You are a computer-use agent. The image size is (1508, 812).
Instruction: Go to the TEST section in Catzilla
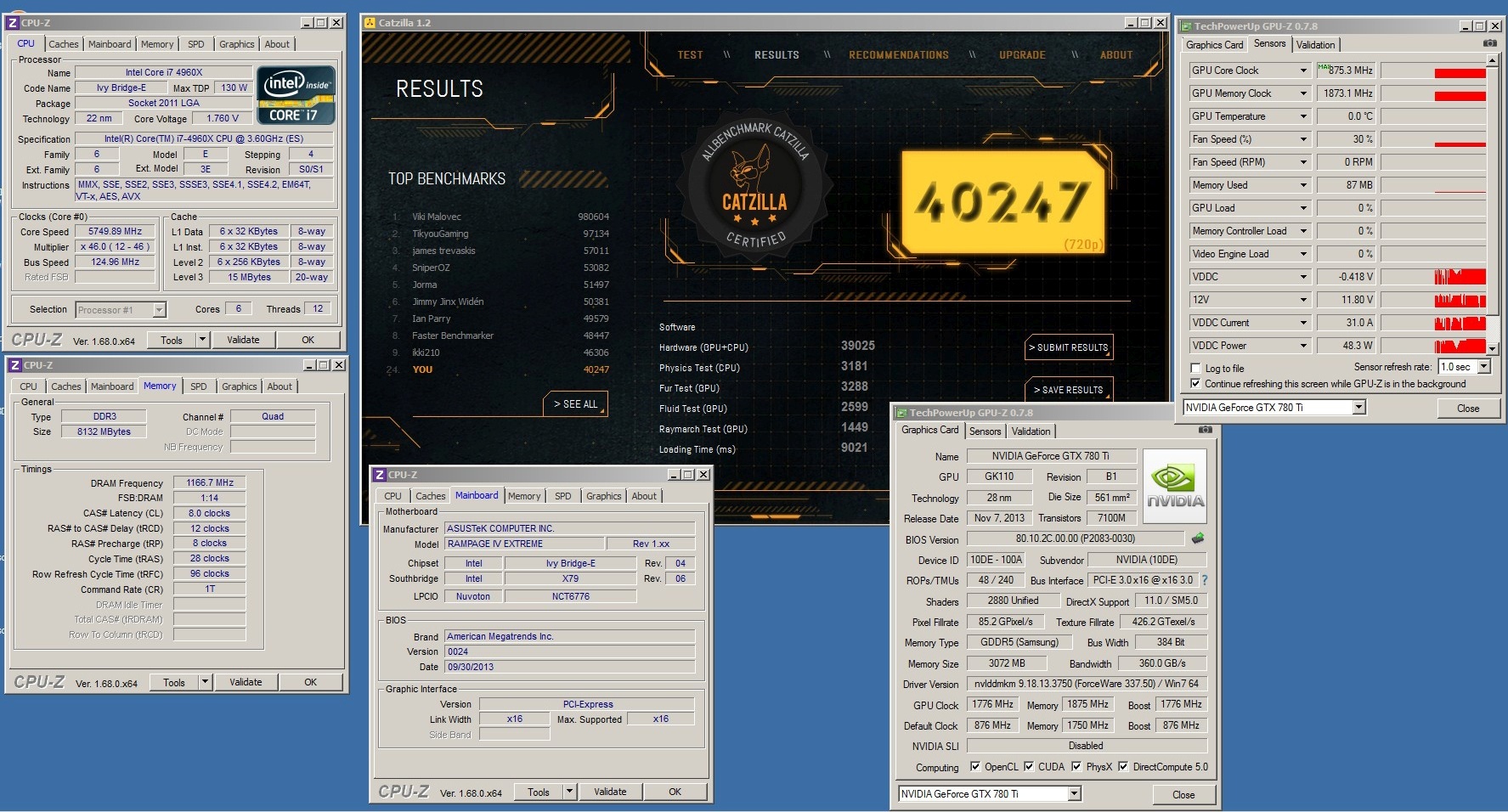point(690,55)
